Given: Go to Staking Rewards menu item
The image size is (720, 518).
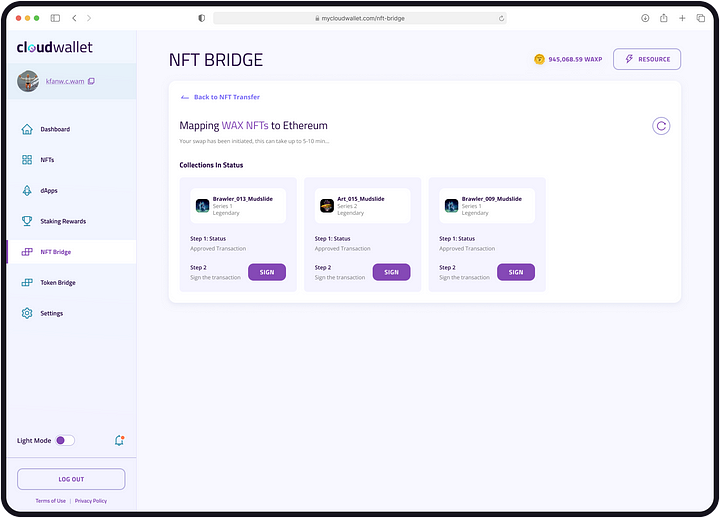Looking at the screenshot, I should [72, 221].
